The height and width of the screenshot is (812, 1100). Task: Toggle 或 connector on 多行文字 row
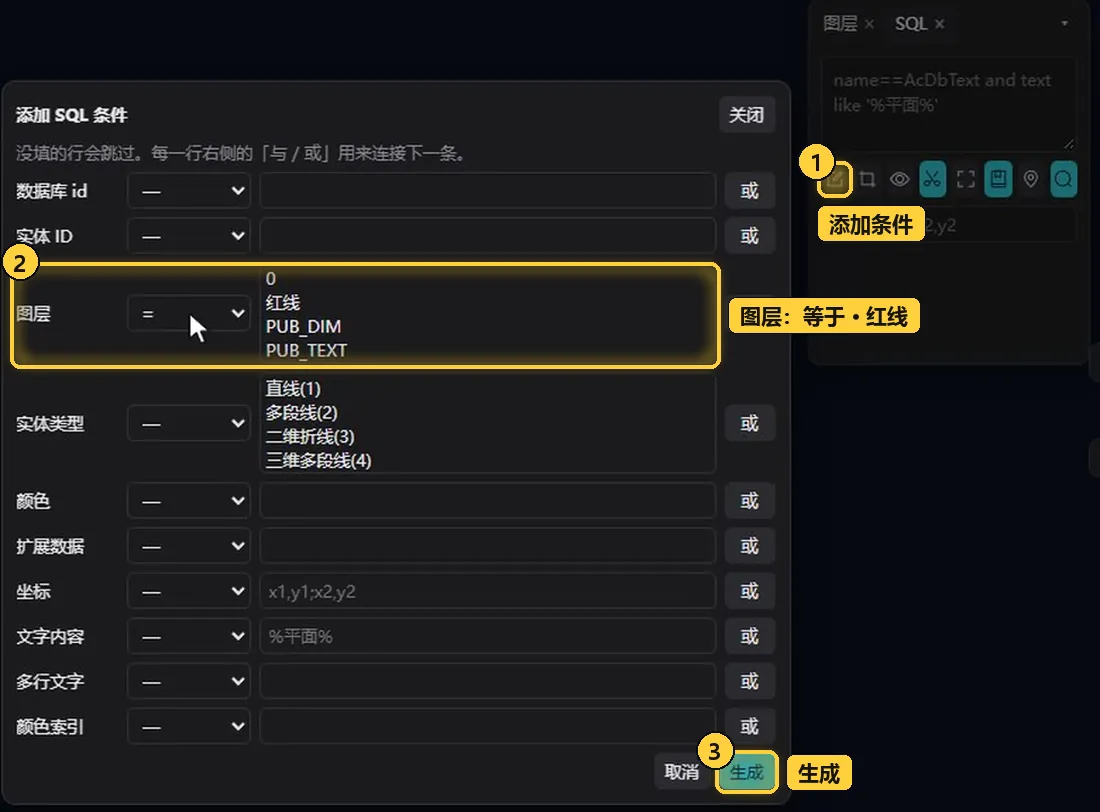pyautogui.click(x=750, y=681)
